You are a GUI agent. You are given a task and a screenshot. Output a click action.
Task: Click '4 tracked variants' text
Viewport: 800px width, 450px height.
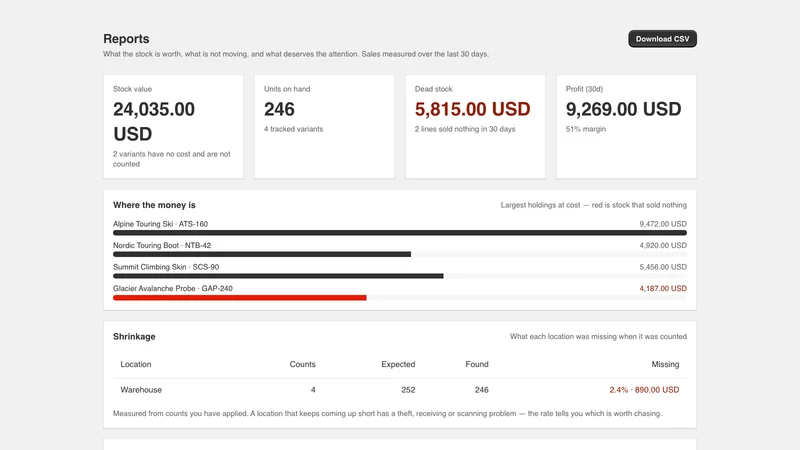(x=293, y=129)
